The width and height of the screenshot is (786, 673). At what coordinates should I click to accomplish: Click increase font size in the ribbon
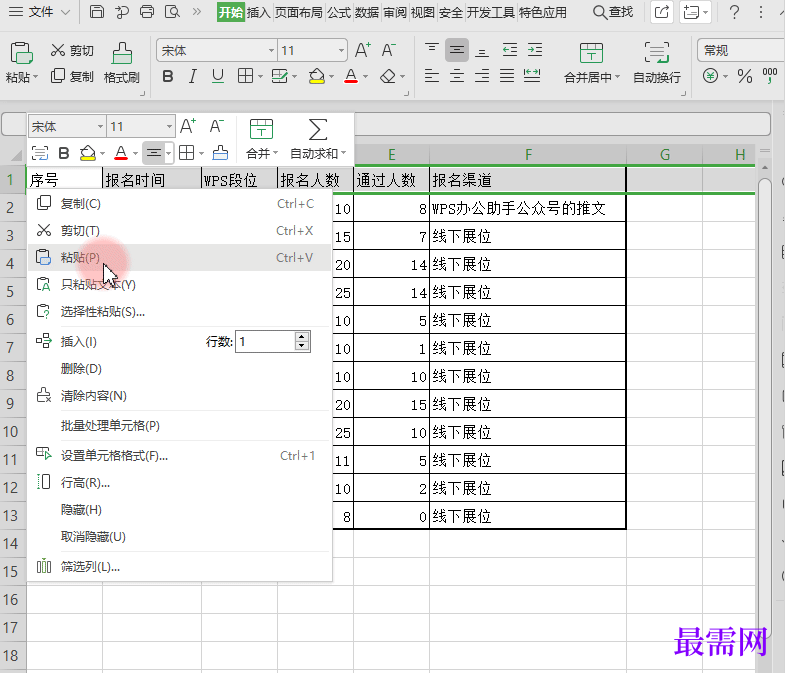[363, 50]
